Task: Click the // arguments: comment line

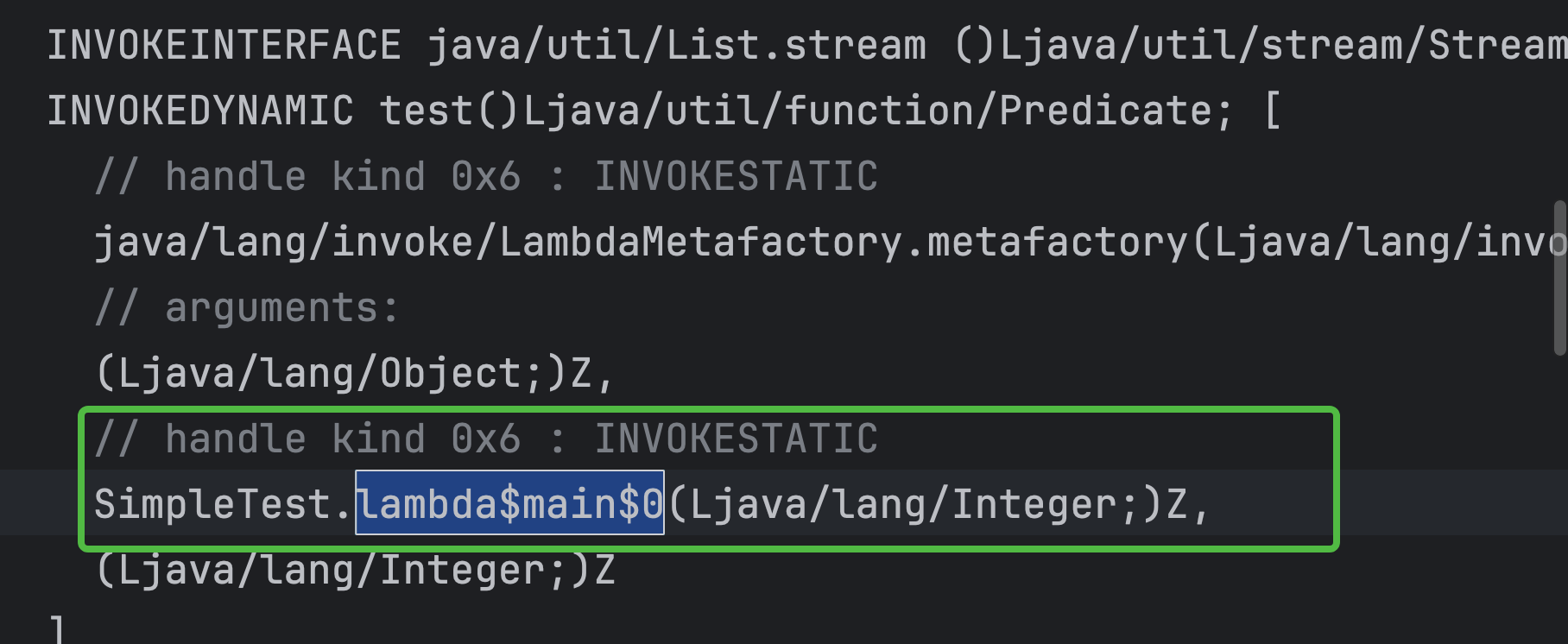Action: 247,308
